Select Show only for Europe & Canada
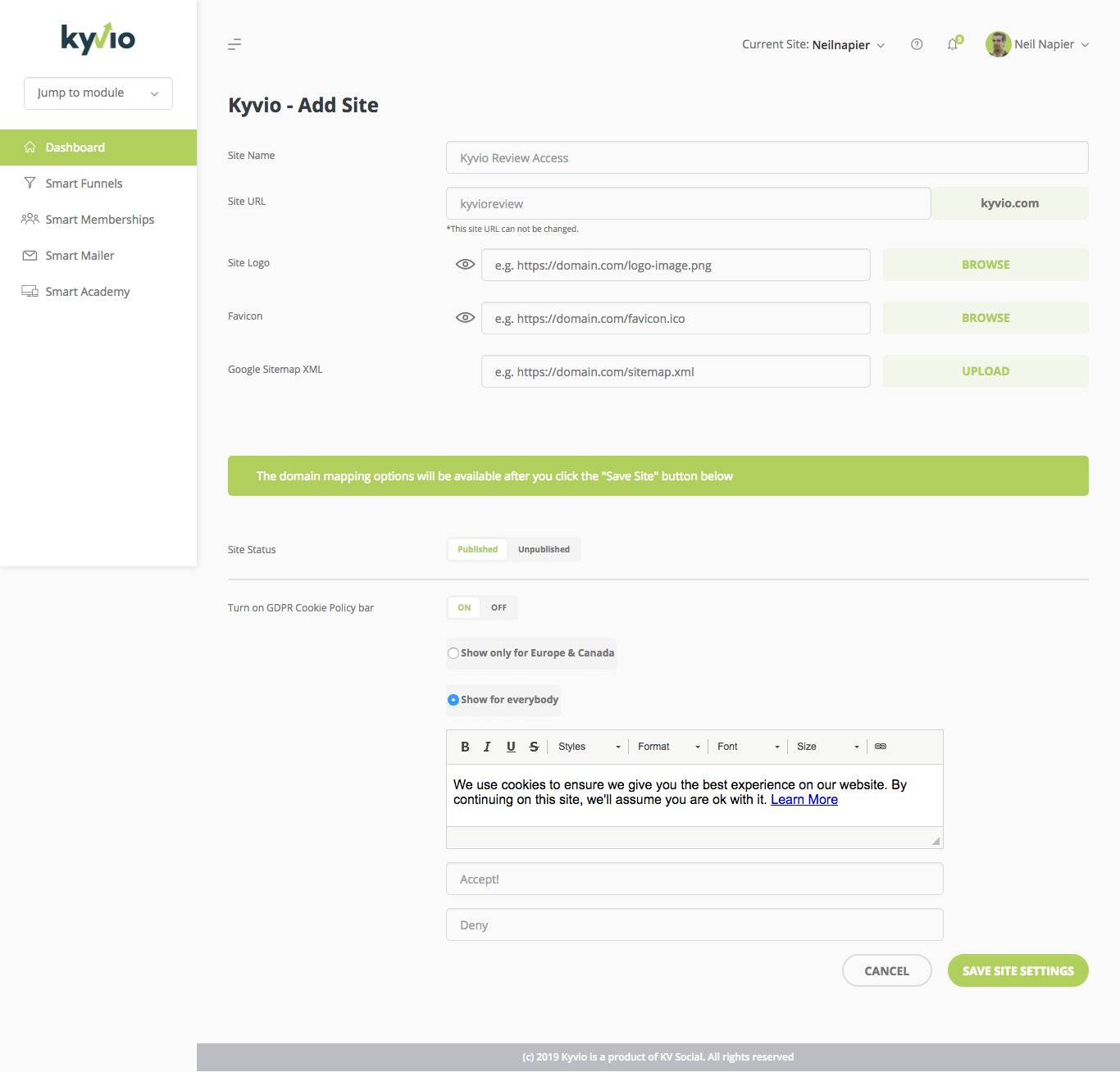Viewport: 1120px width, 1072px height. coord(453,653)
